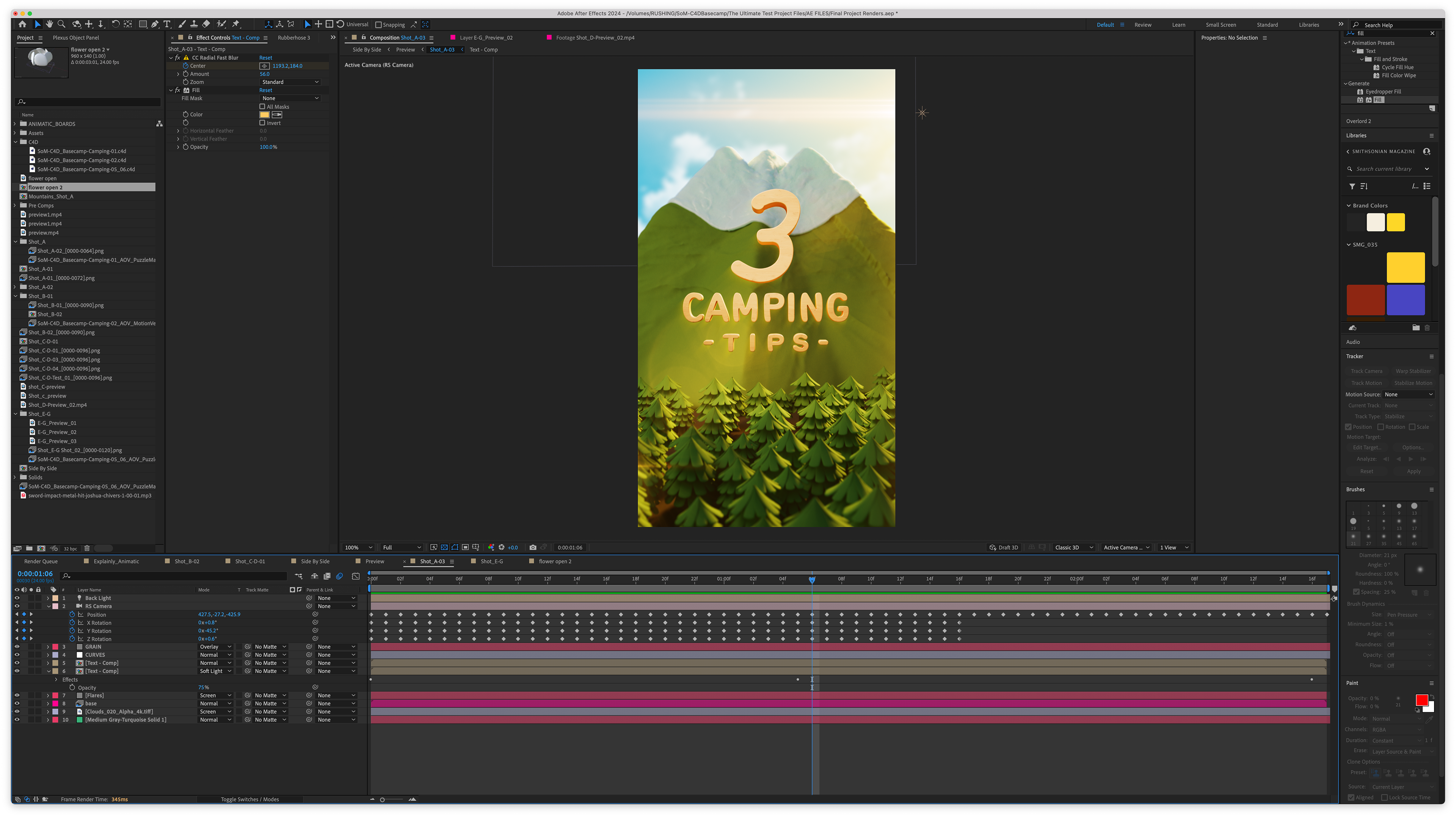Select the yellow Brand Colors swatch

click(1395, 222)
